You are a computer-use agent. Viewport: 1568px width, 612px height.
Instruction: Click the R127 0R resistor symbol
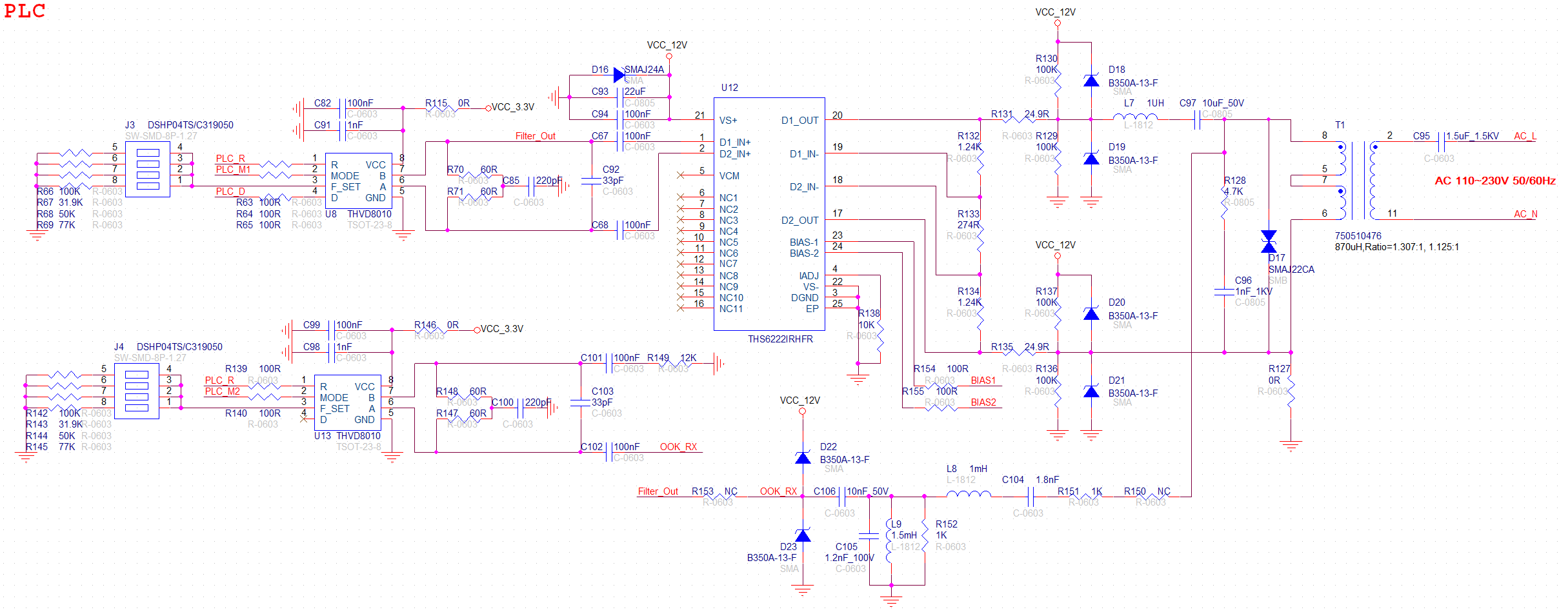[1291, 391]
